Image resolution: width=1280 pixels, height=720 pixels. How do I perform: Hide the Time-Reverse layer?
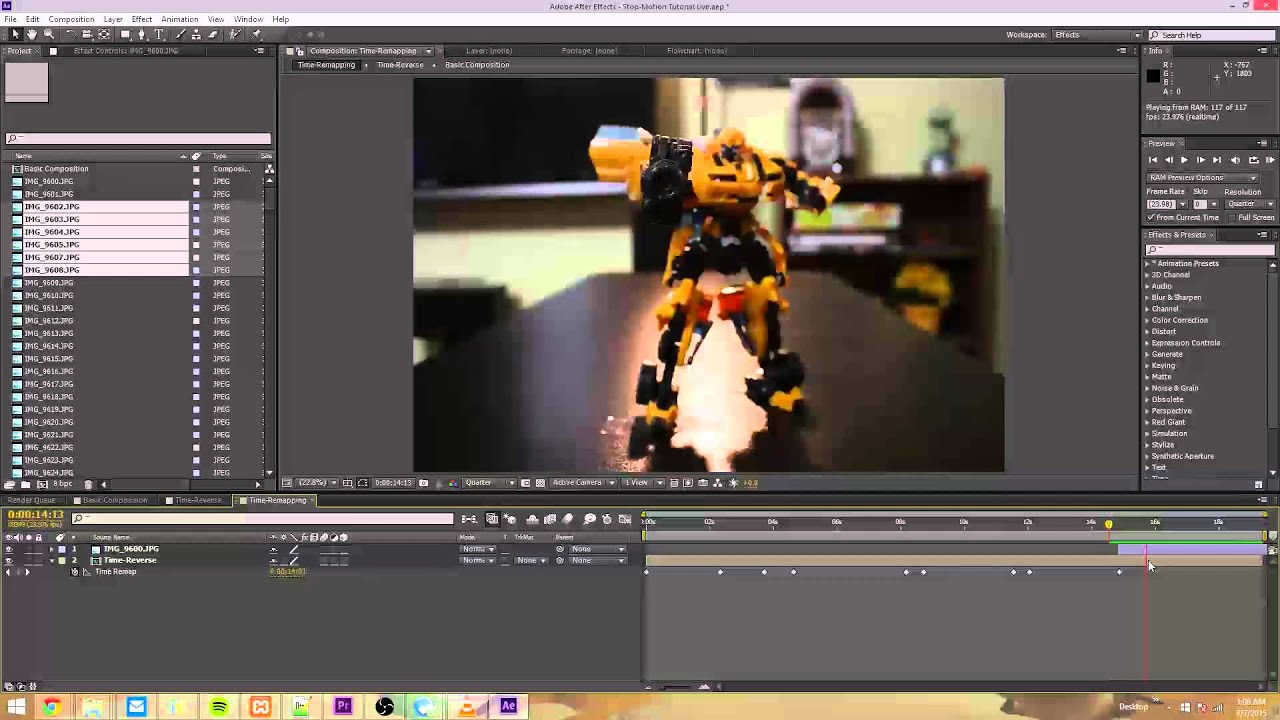pyautogui.click(x=9, y=560)
